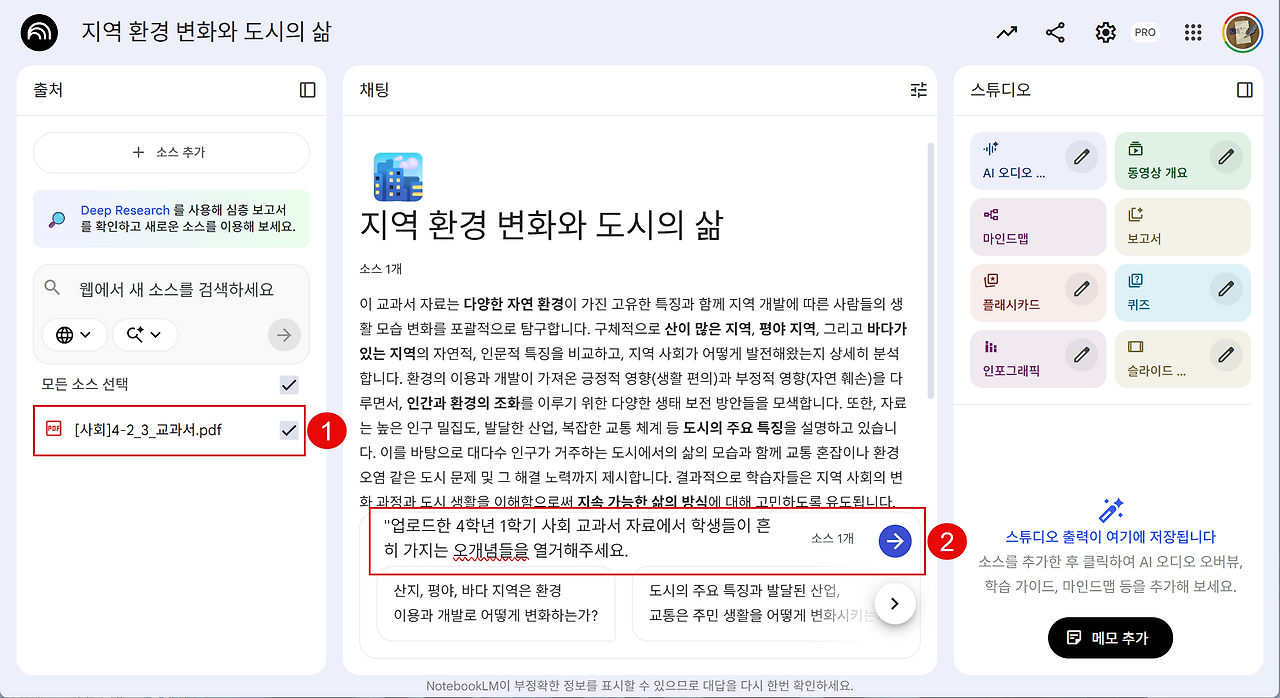Open the settings gear icon
Viewport: 1280px width, 698px height.
coord(1105,32)
